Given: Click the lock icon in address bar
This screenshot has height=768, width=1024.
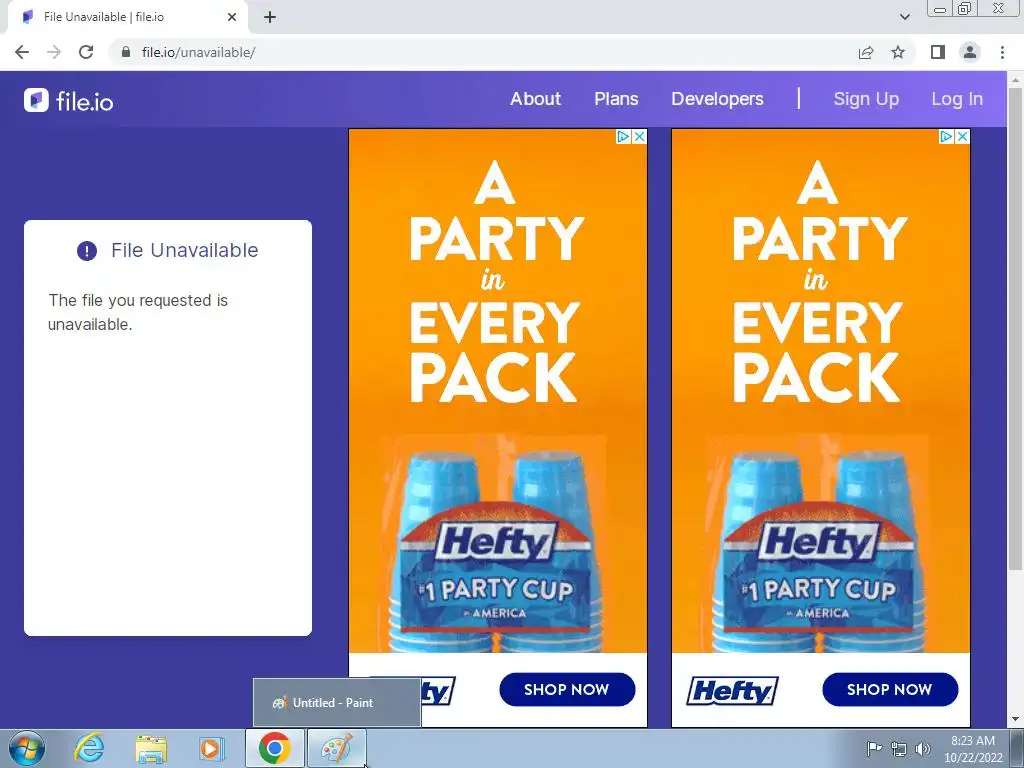Looking at the screenshot, I should (126, 52).
